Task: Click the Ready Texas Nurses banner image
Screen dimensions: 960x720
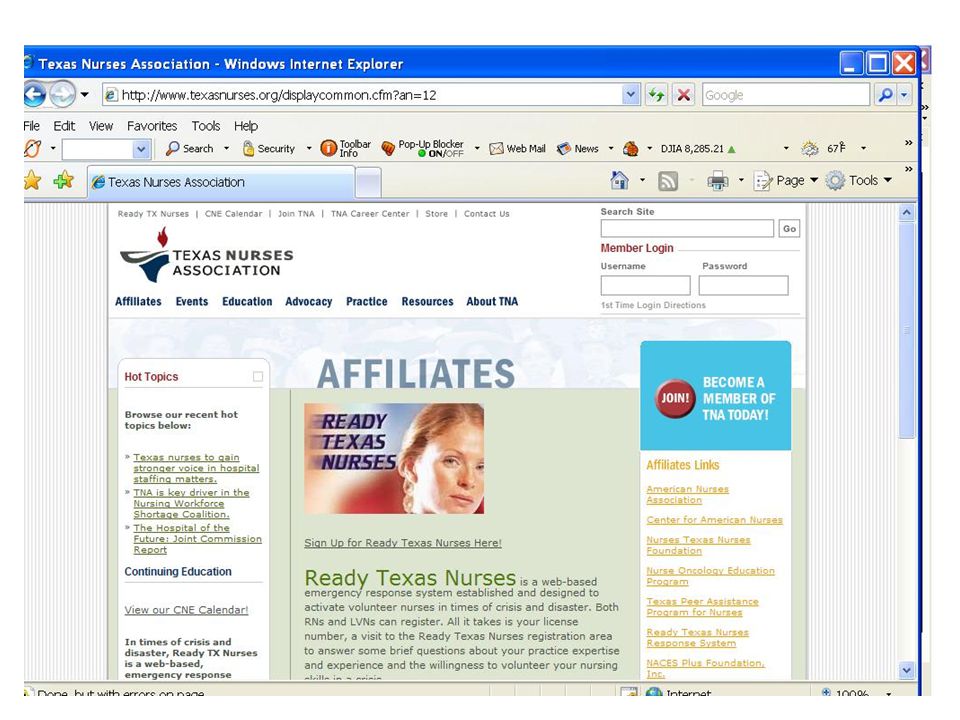Action: tap(394, 459)
